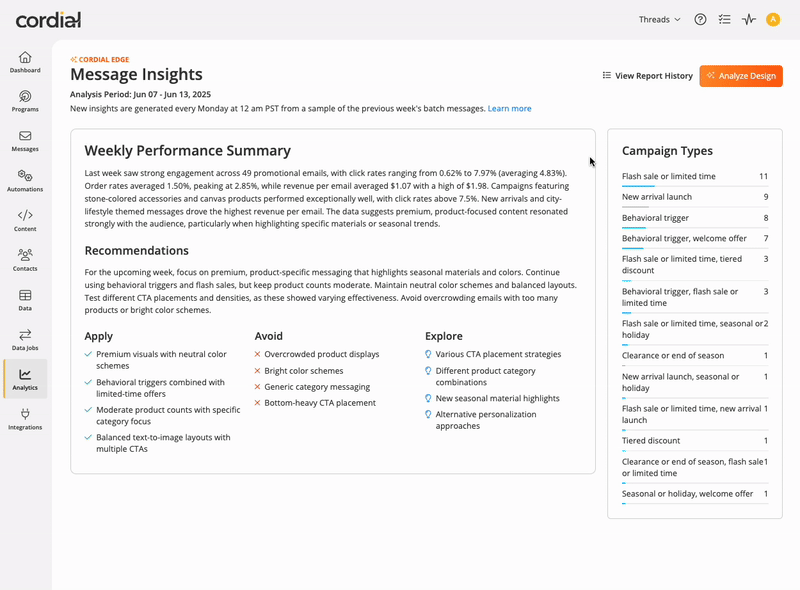The height and width of the screenshot is (590, 800).
Task: Click the Analyze Design button
Action: [x=741, y=76]
